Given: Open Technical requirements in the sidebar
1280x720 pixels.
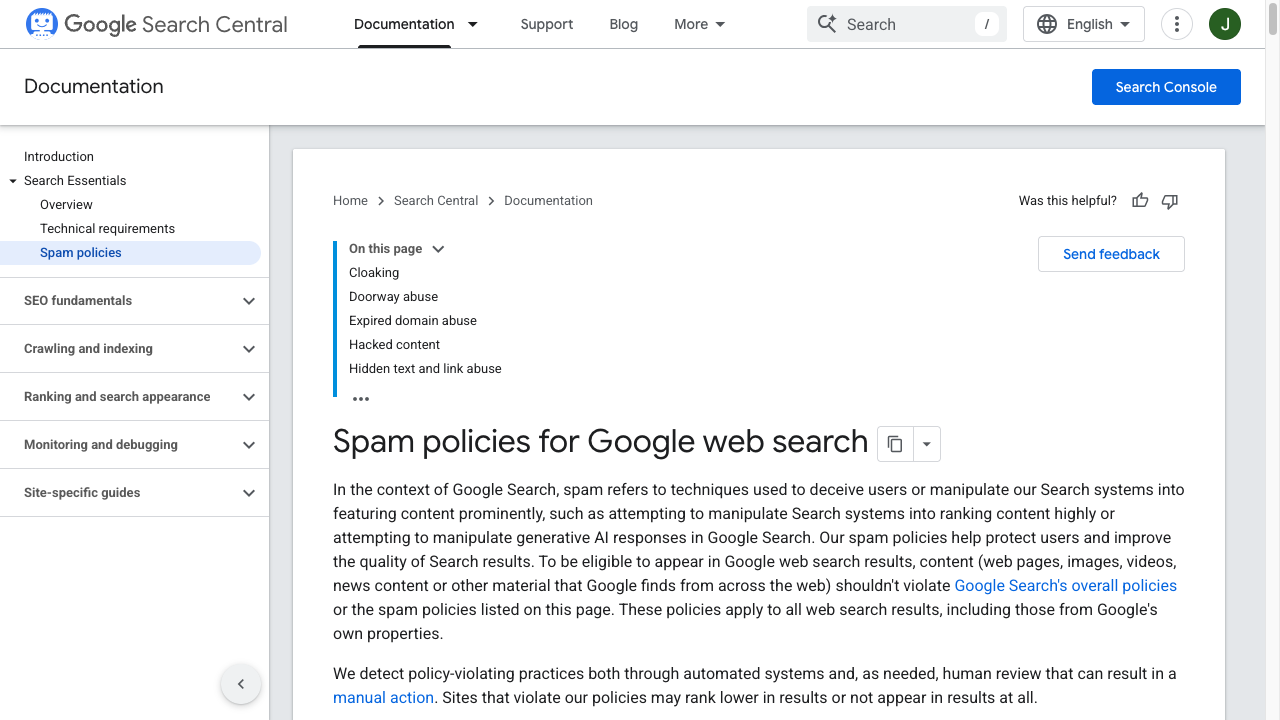Looking at the screenshot, I should tap(107, 229).
